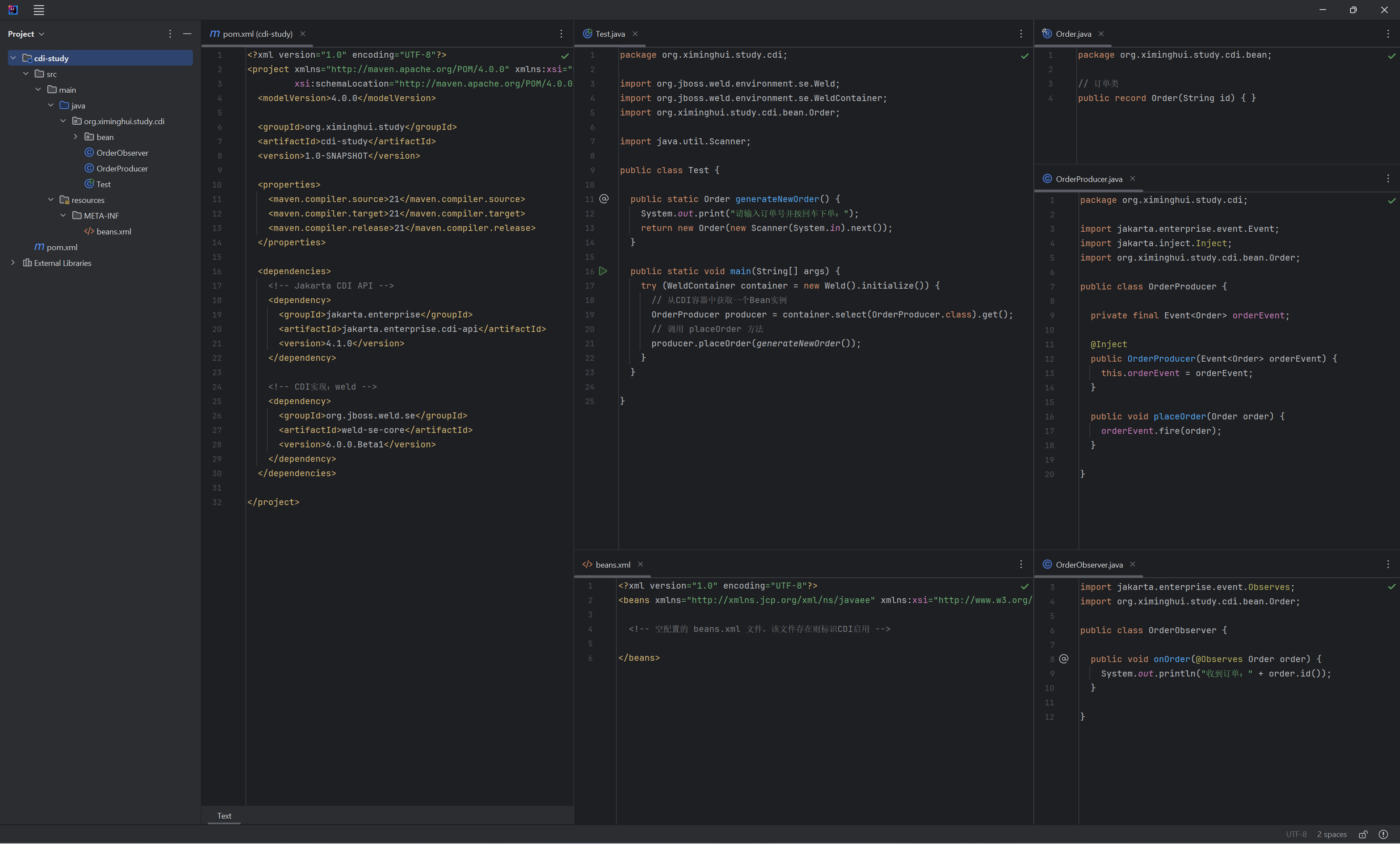
Task: Click the run gutter icon beside main method
Action: 603,271
